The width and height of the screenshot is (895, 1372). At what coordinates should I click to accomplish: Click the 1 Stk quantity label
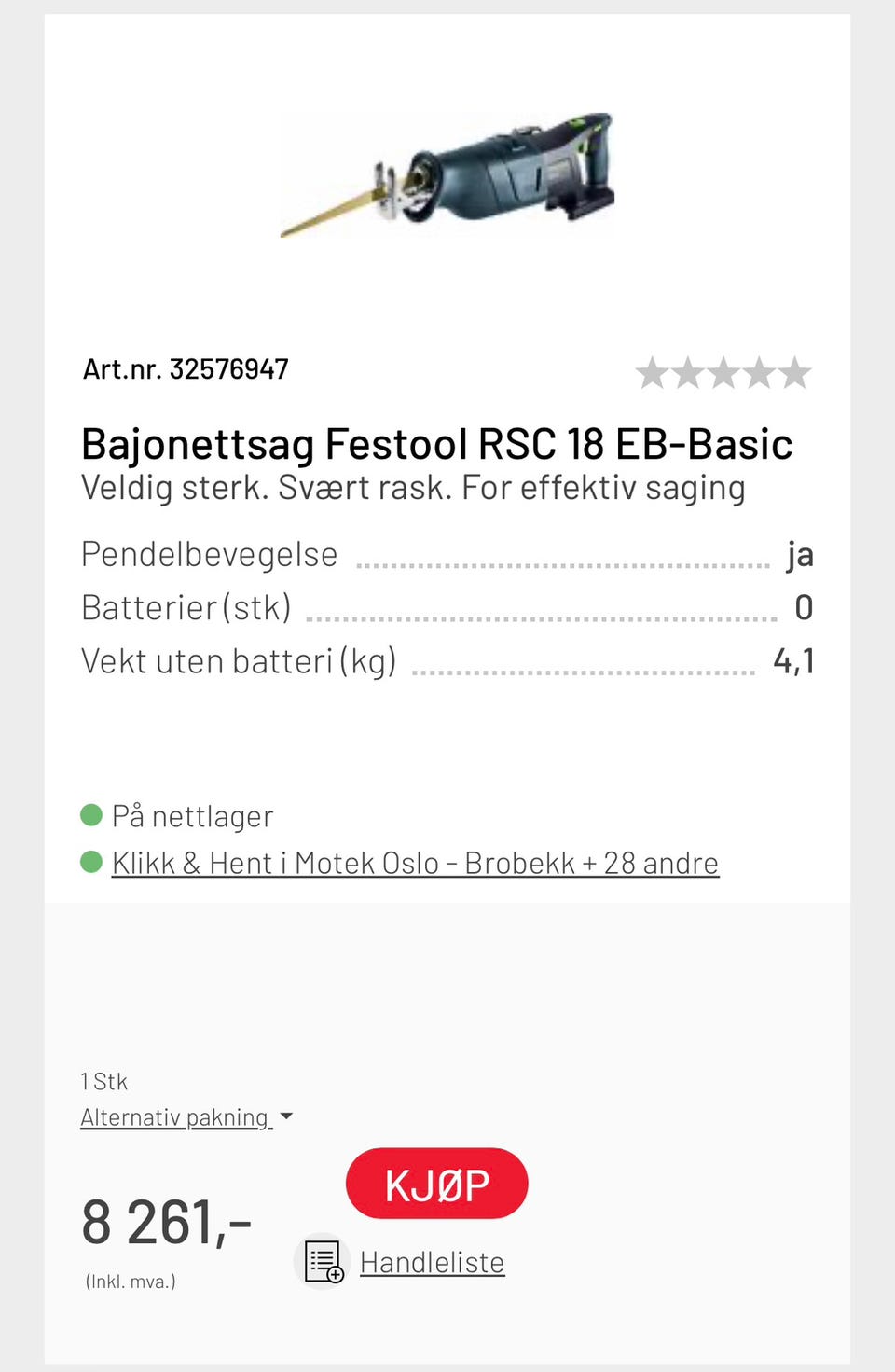pos(104,1082)
